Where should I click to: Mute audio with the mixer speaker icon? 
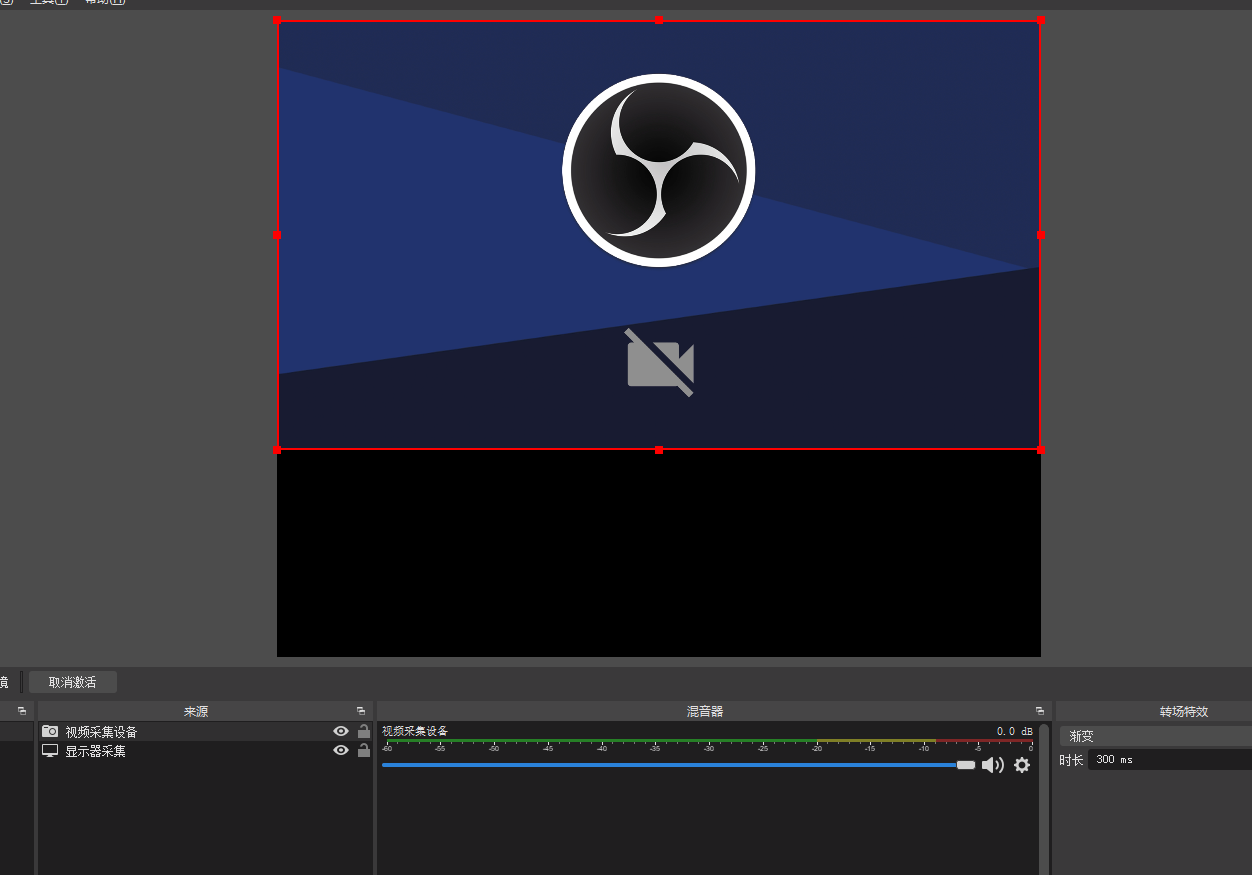point(992,765)
